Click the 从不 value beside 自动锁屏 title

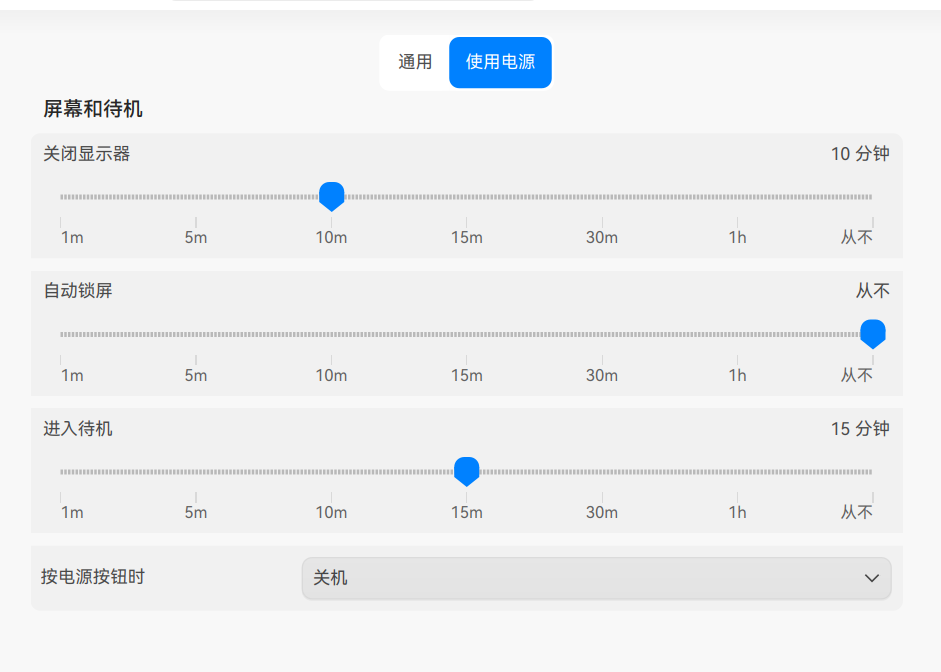click(x=873, y=291)
